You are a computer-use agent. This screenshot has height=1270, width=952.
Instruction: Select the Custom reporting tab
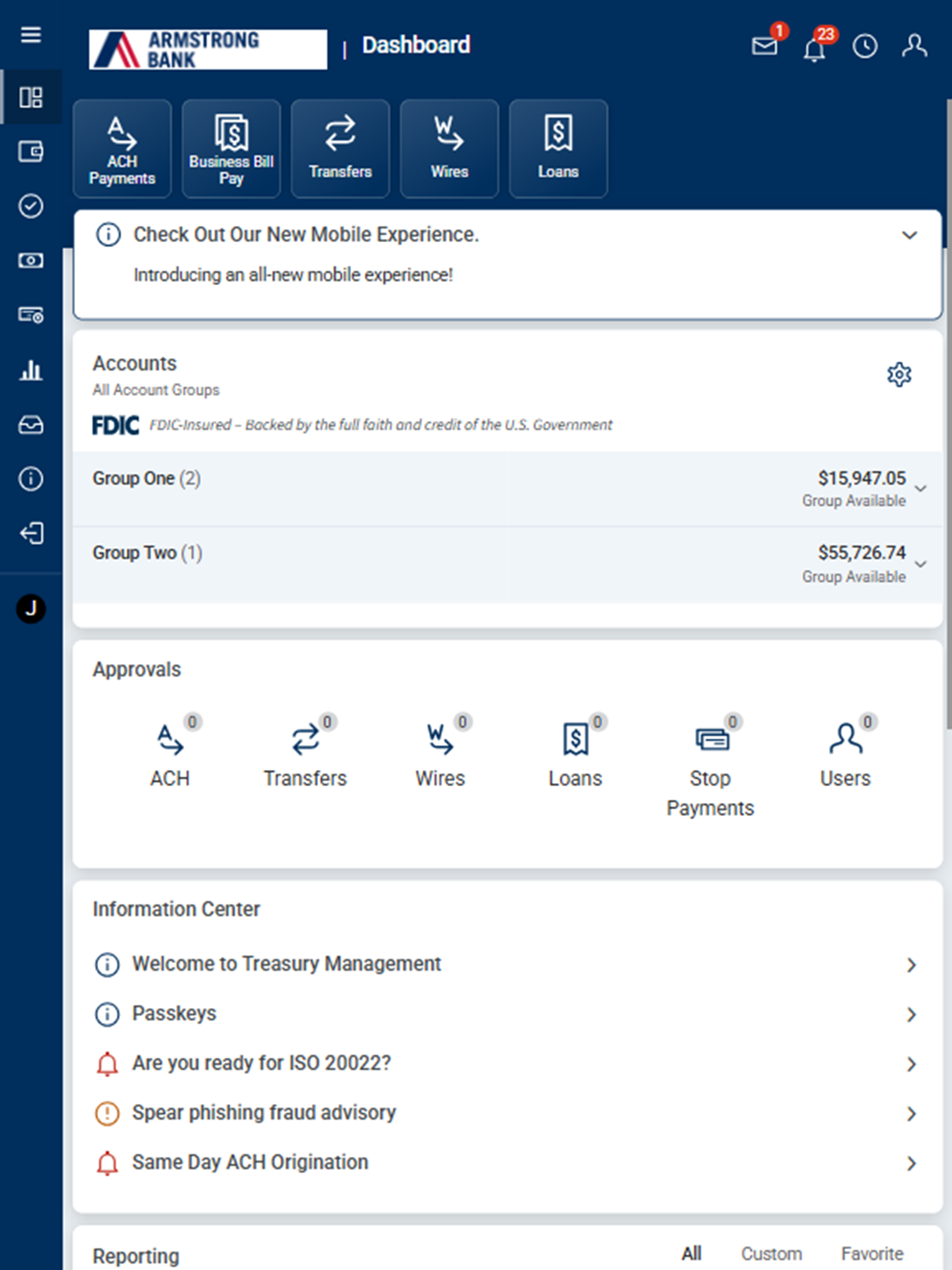771,1254
